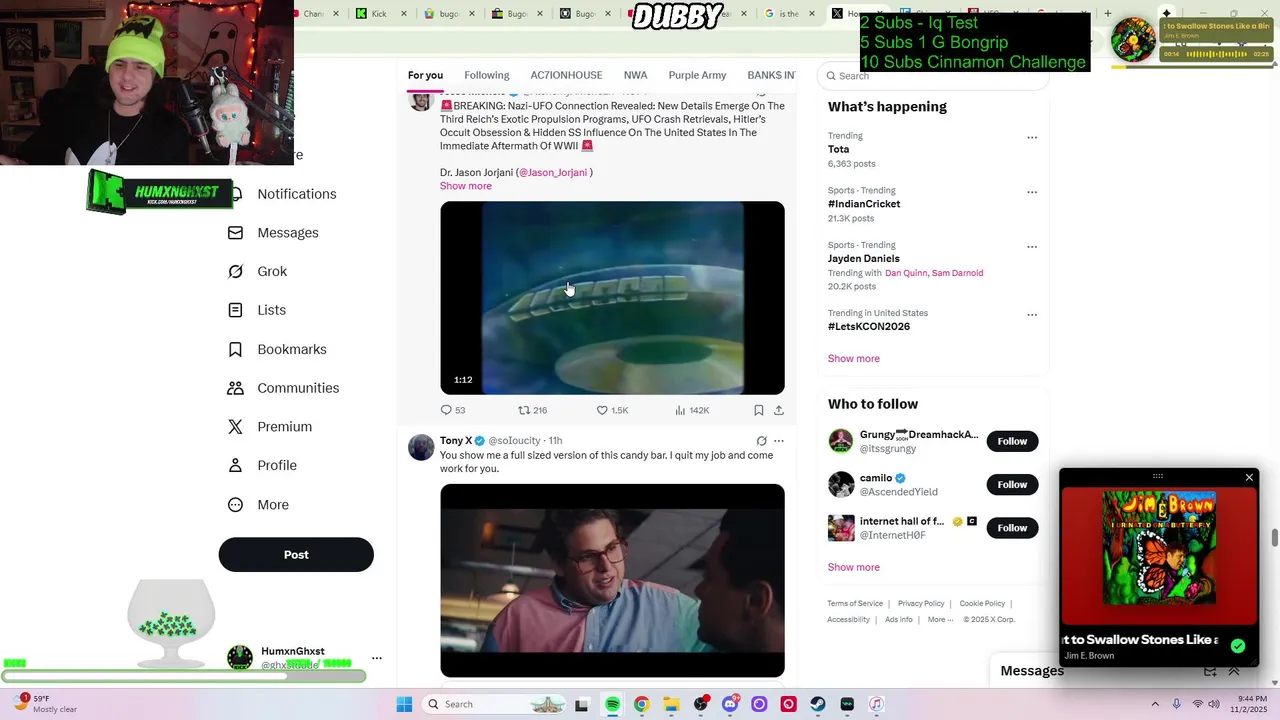The width and height of the screenshot is (1280, 720).
Task: Switch to the BANKS IN tab
Action: [771, 75]
